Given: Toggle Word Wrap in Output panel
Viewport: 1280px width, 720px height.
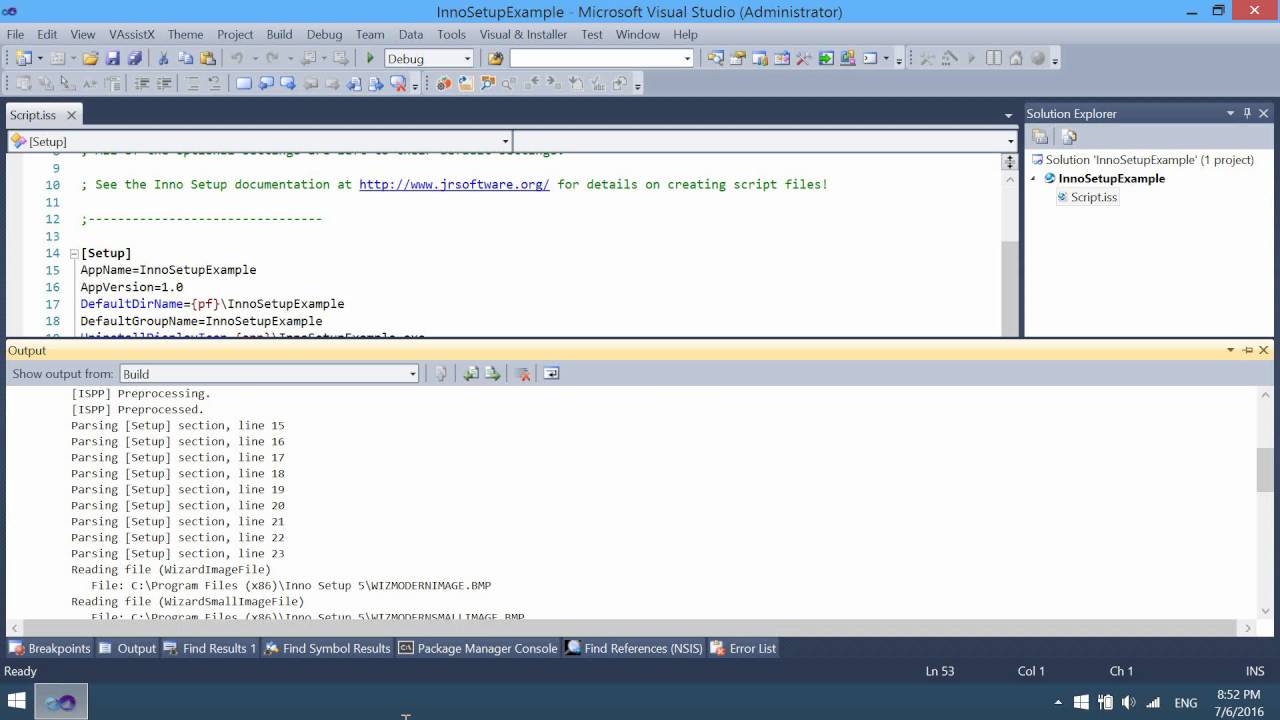Looking at the screenshot, I should pyautogui.click(x=551, y=373).
